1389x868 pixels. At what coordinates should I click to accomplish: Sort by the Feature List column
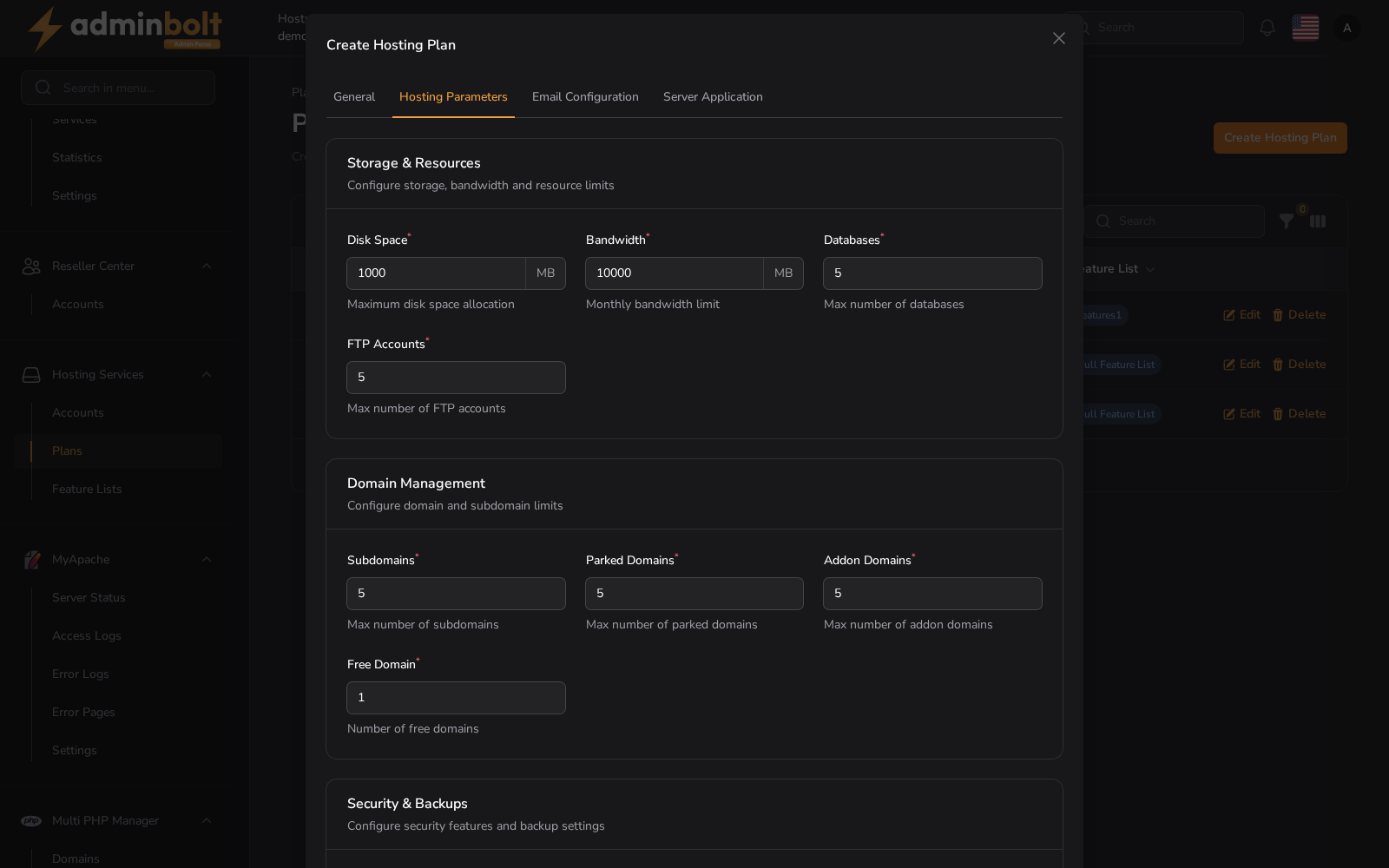1118,269
